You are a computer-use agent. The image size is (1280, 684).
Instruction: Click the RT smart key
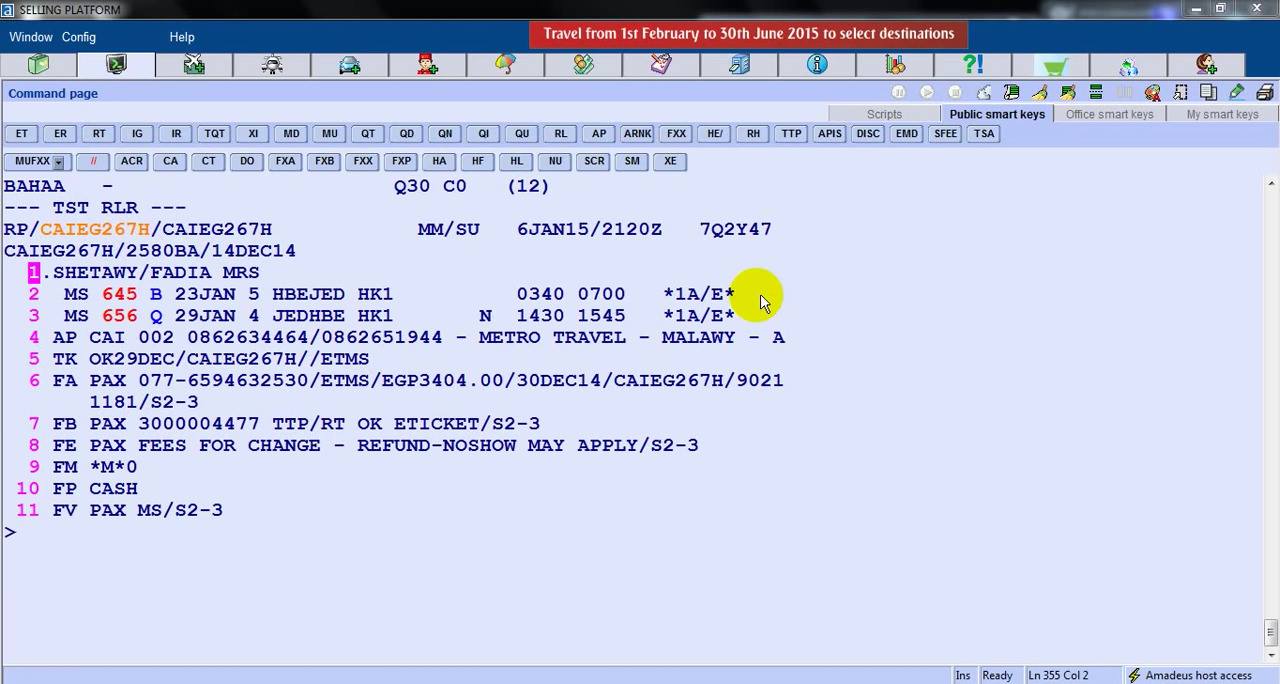(x=99, y=134)
